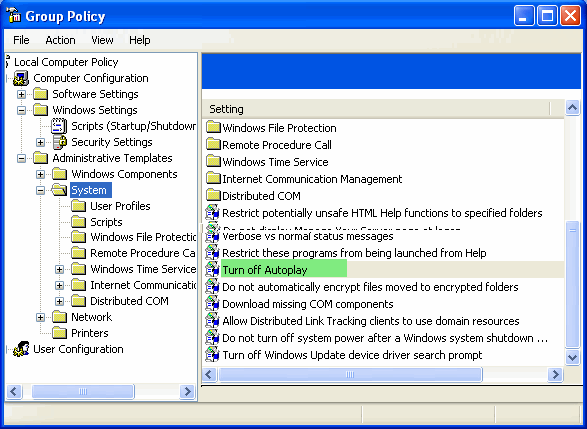Viewport: 587px width, 429px height.
Task: Click right pane scroll down arrow
Action: (x=572, y=357)
